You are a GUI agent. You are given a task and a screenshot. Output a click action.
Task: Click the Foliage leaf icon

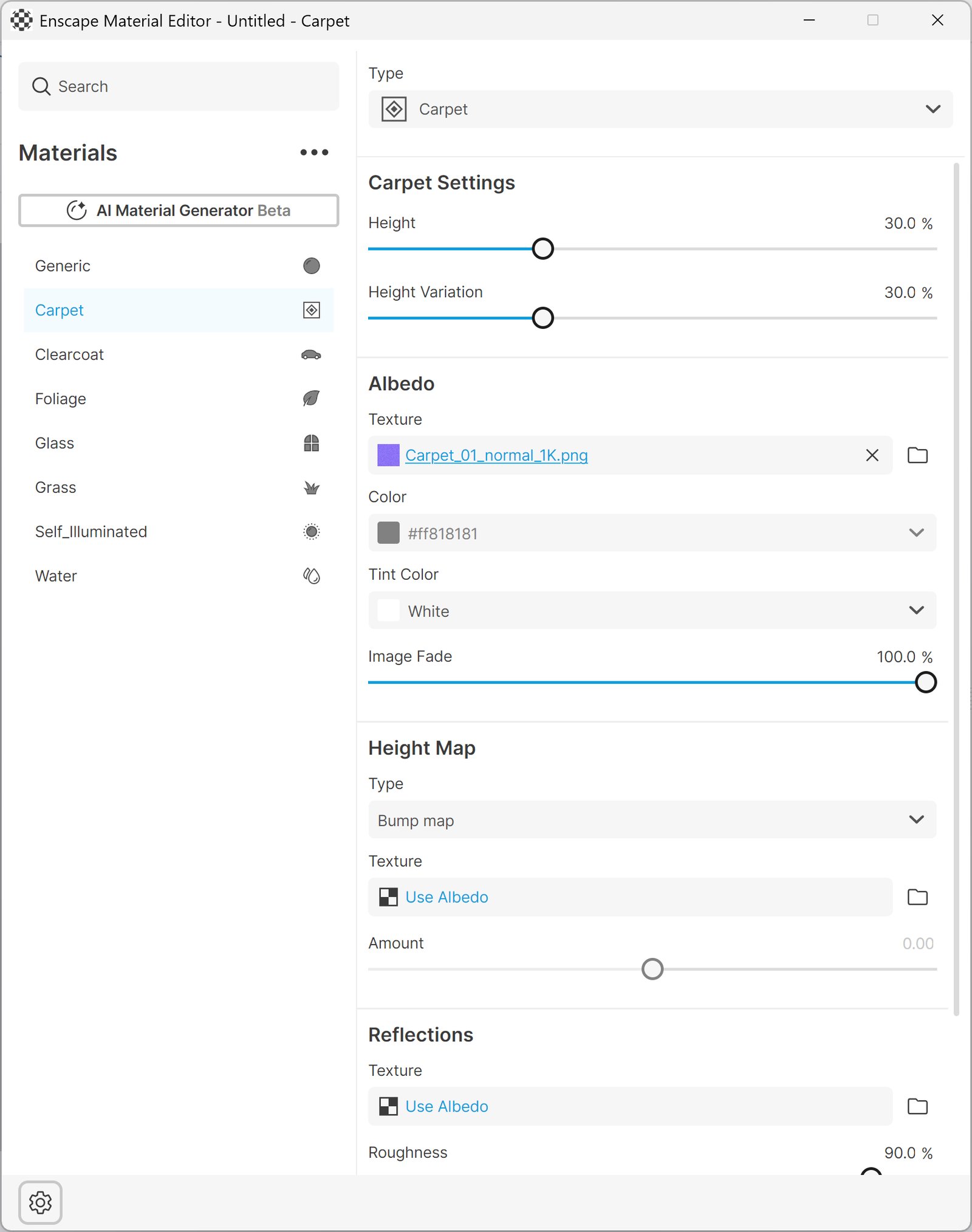coord(311,399)
